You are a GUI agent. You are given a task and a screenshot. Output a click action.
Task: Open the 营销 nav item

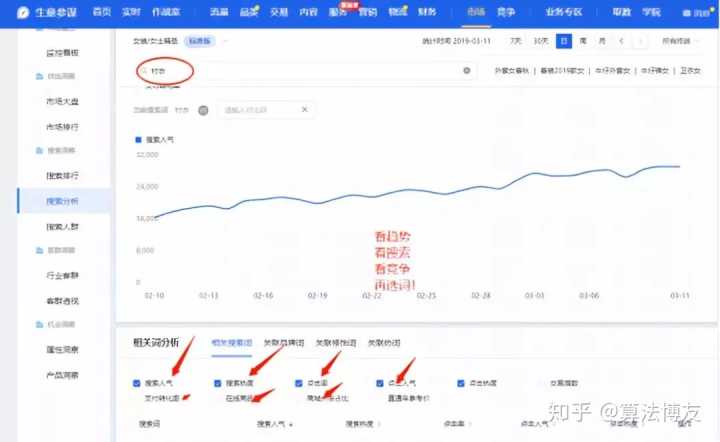368,12
